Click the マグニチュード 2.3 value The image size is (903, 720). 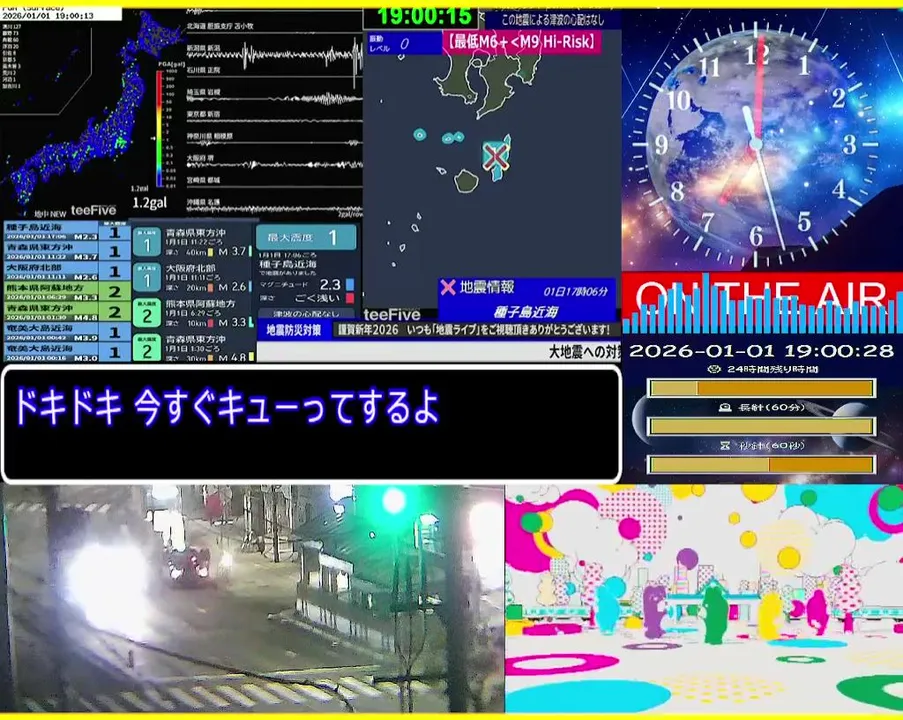[330, 285]
